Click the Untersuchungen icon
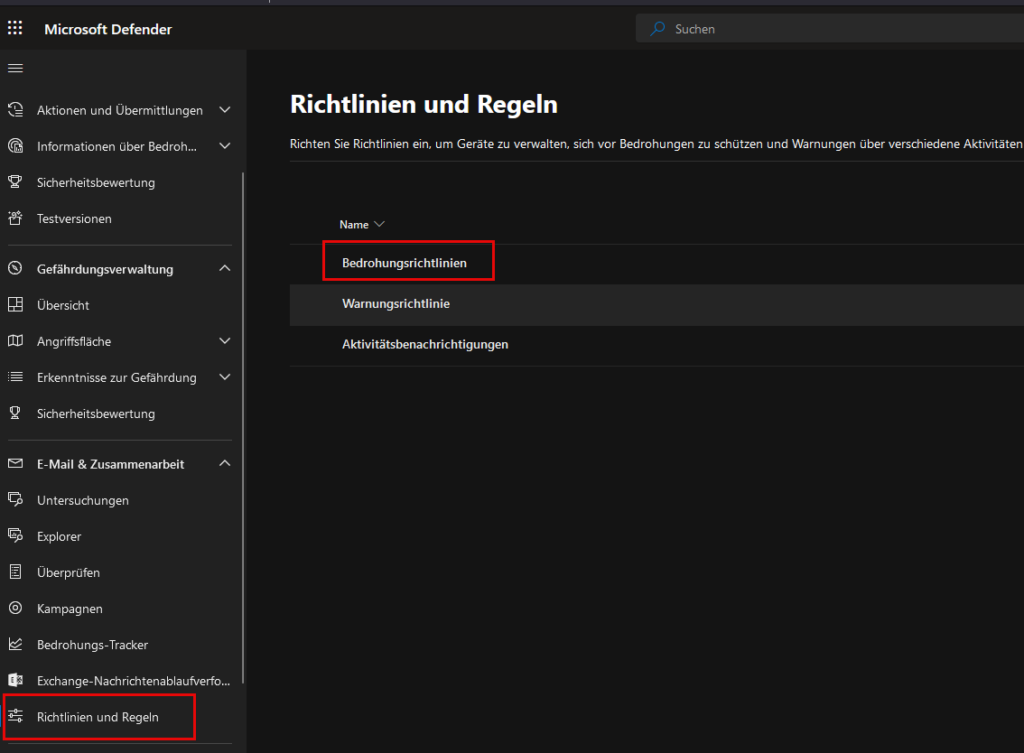This screenshot has width=1024, height=753. point(15,499)
